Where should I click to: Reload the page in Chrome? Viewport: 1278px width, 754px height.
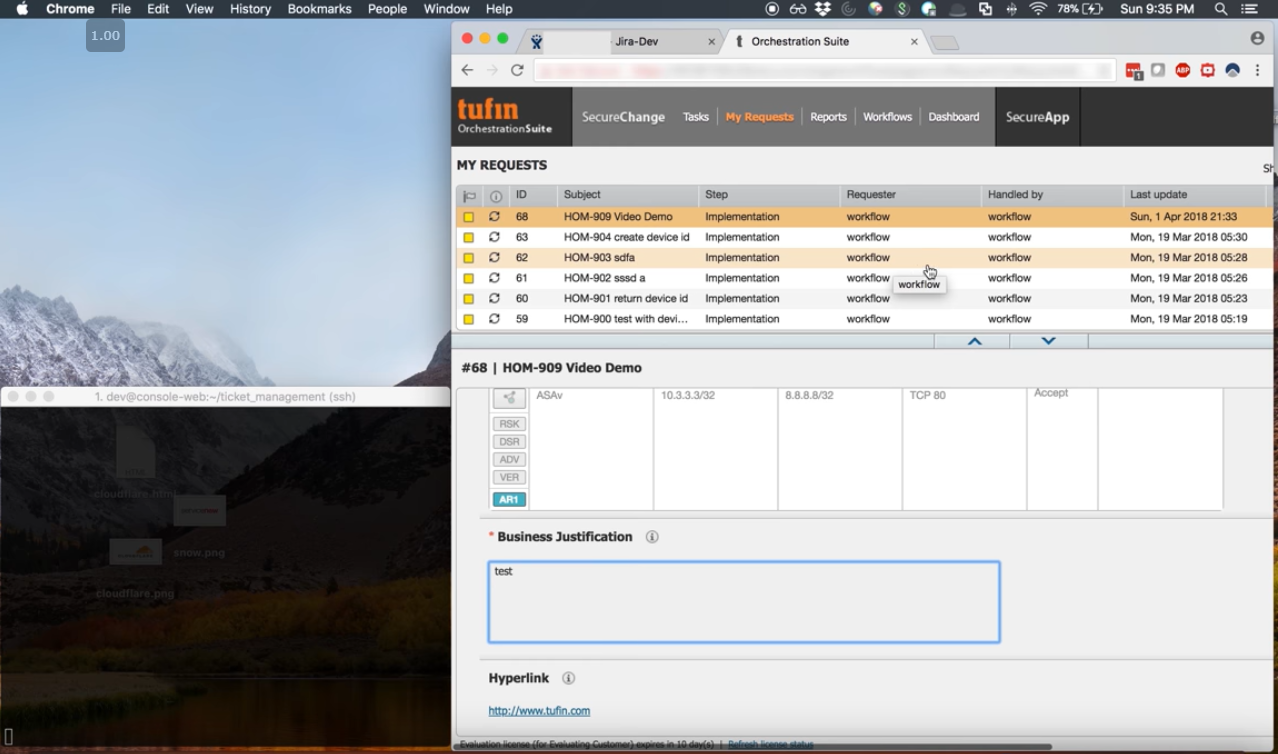click(x=517, y=70)
